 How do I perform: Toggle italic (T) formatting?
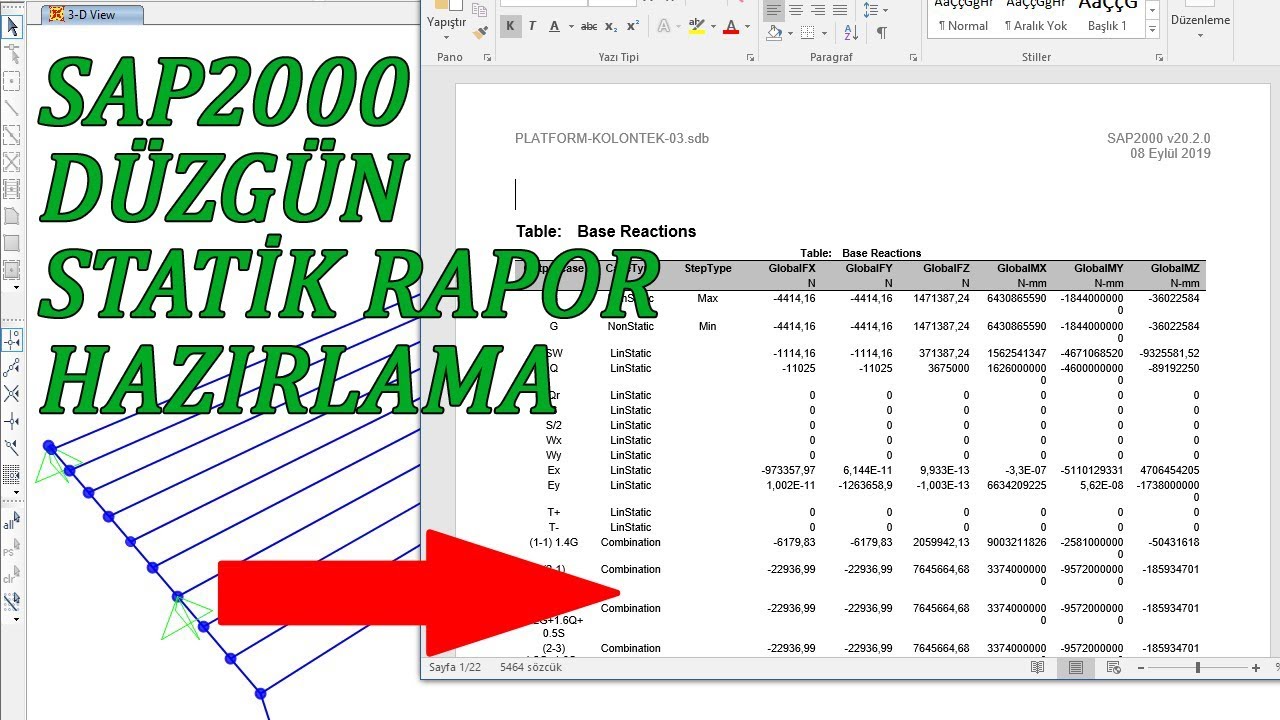[x=532, y=27]
